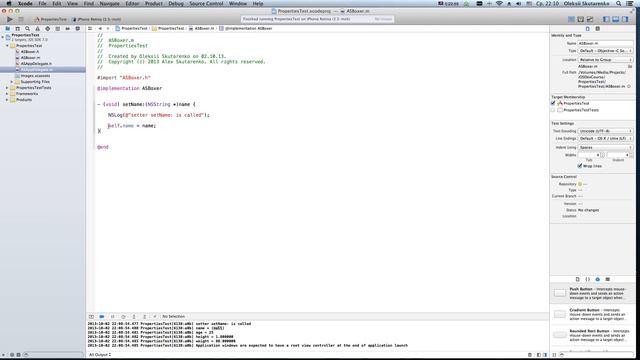Open the File menu
Viewport: 640px width, 360px height.
coord(42,3)
